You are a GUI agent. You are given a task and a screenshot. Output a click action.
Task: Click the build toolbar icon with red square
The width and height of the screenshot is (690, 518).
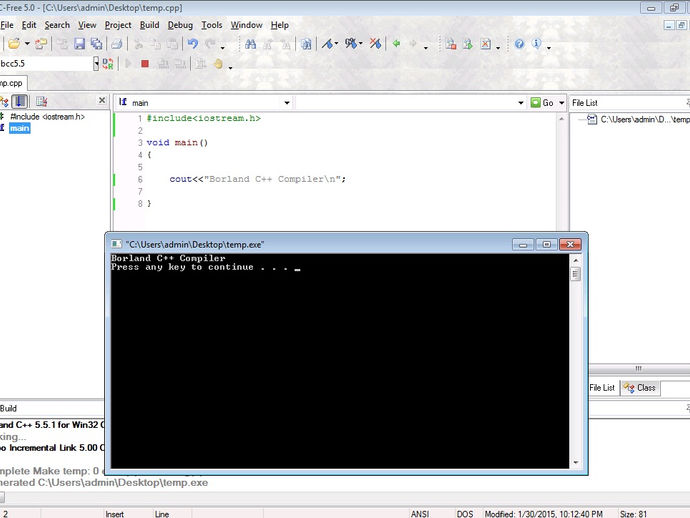coord(451,44)
